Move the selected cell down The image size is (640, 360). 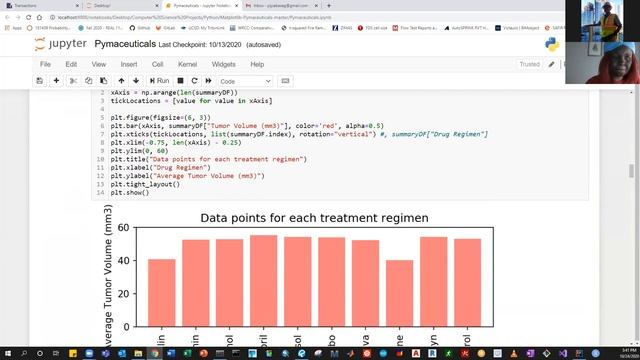point(136,81)
